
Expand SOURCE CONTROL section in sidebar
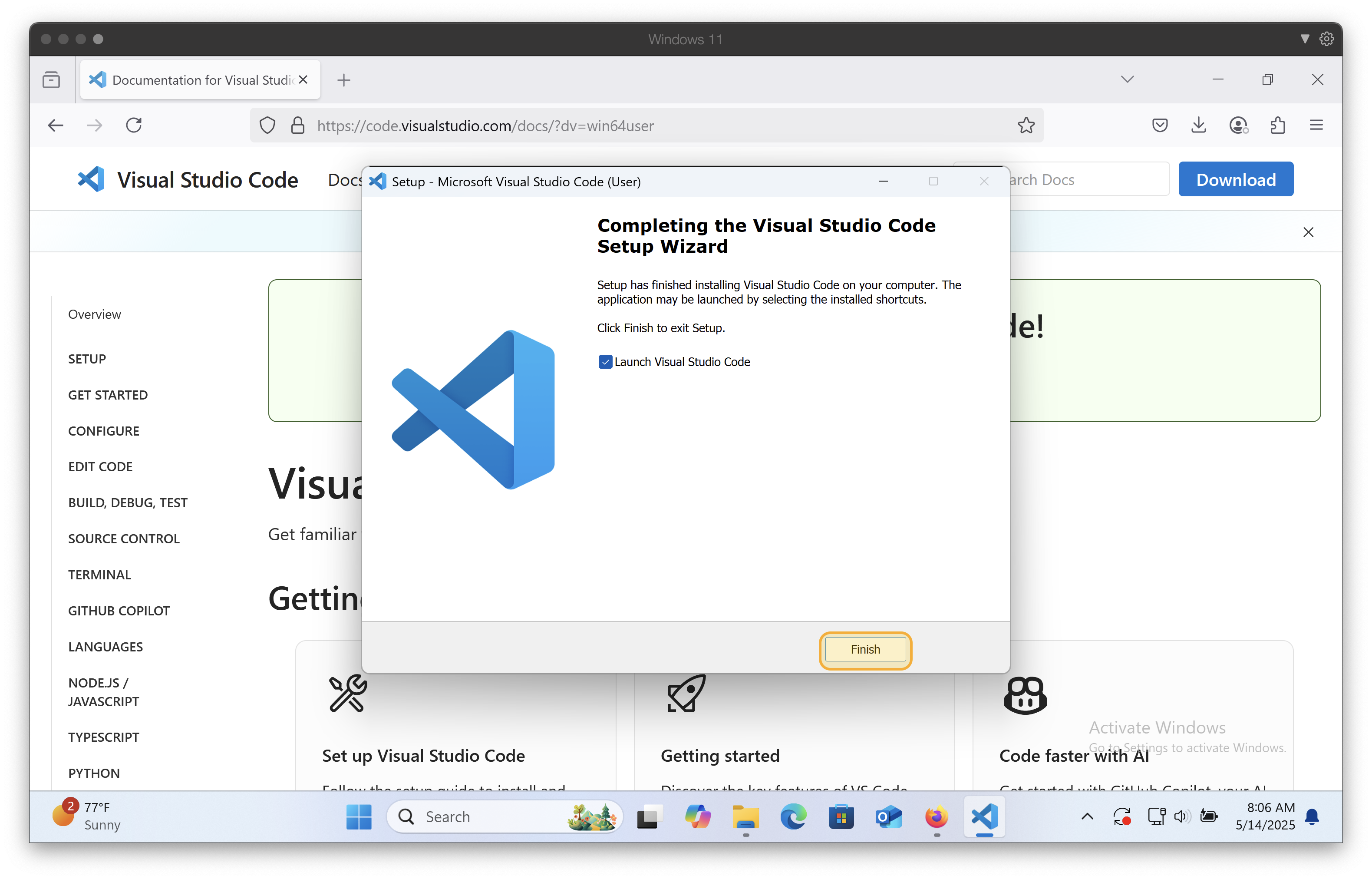124,539
